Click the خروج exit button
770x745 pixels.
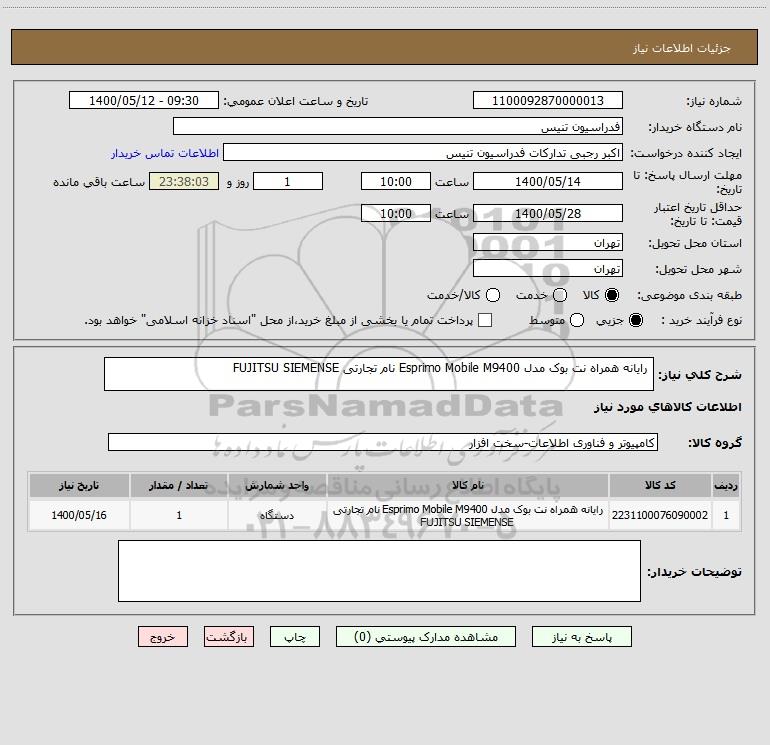click(163, 637)
